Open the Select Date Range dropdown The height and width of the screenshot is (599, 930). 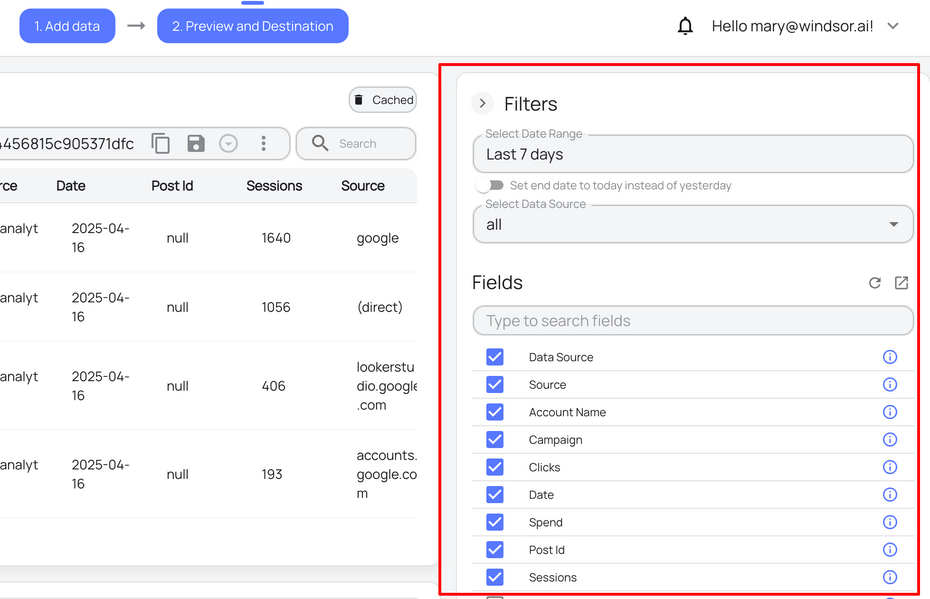pos(693,154)
